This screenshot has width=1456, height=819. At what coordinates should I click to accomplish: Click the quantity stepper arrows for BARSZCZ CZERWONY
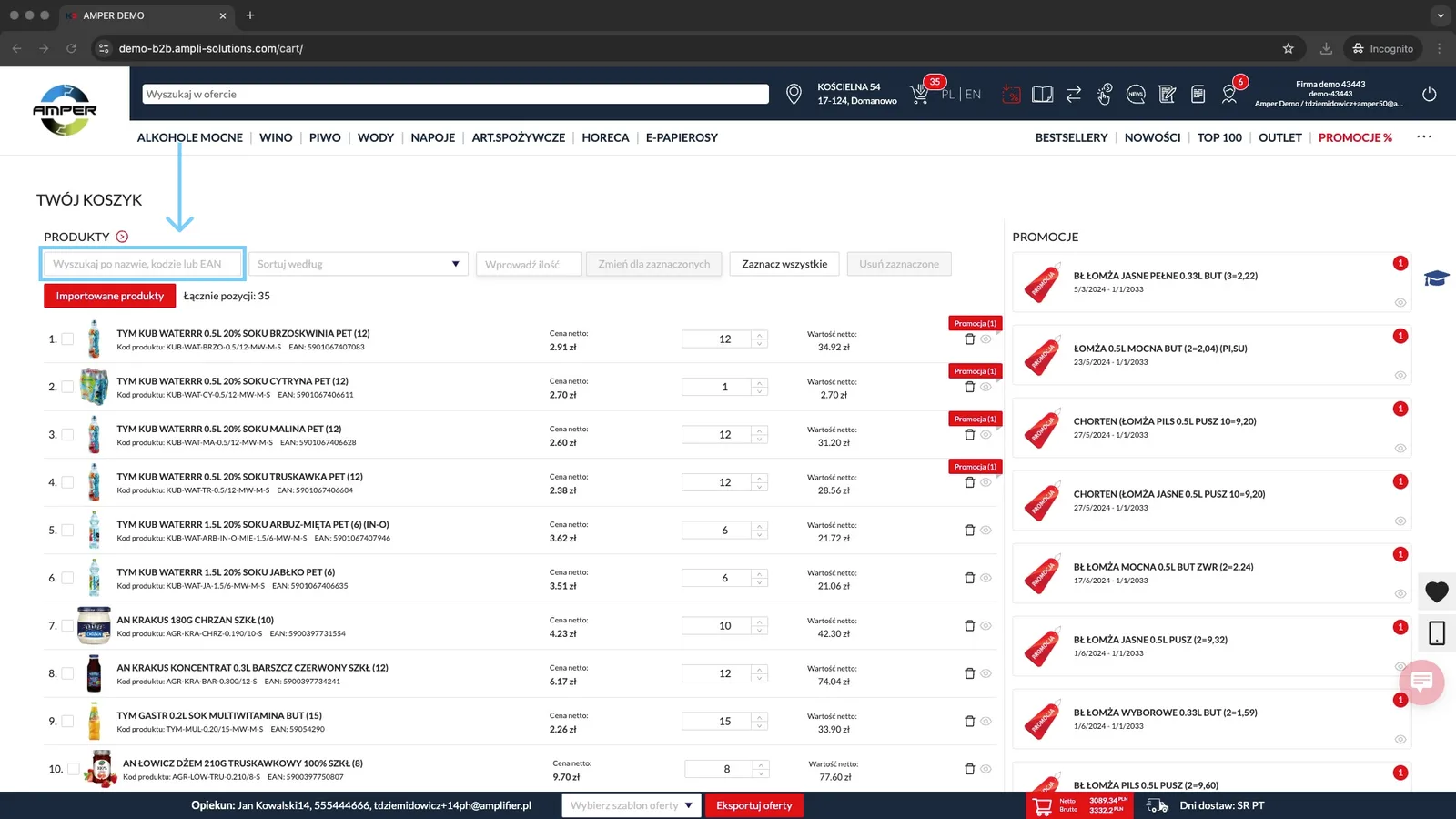click(759, 673)
